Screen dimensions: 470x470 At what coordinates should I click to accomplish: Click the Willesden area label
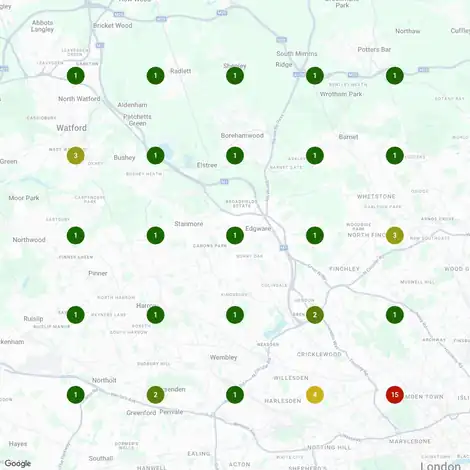[291, 378]
